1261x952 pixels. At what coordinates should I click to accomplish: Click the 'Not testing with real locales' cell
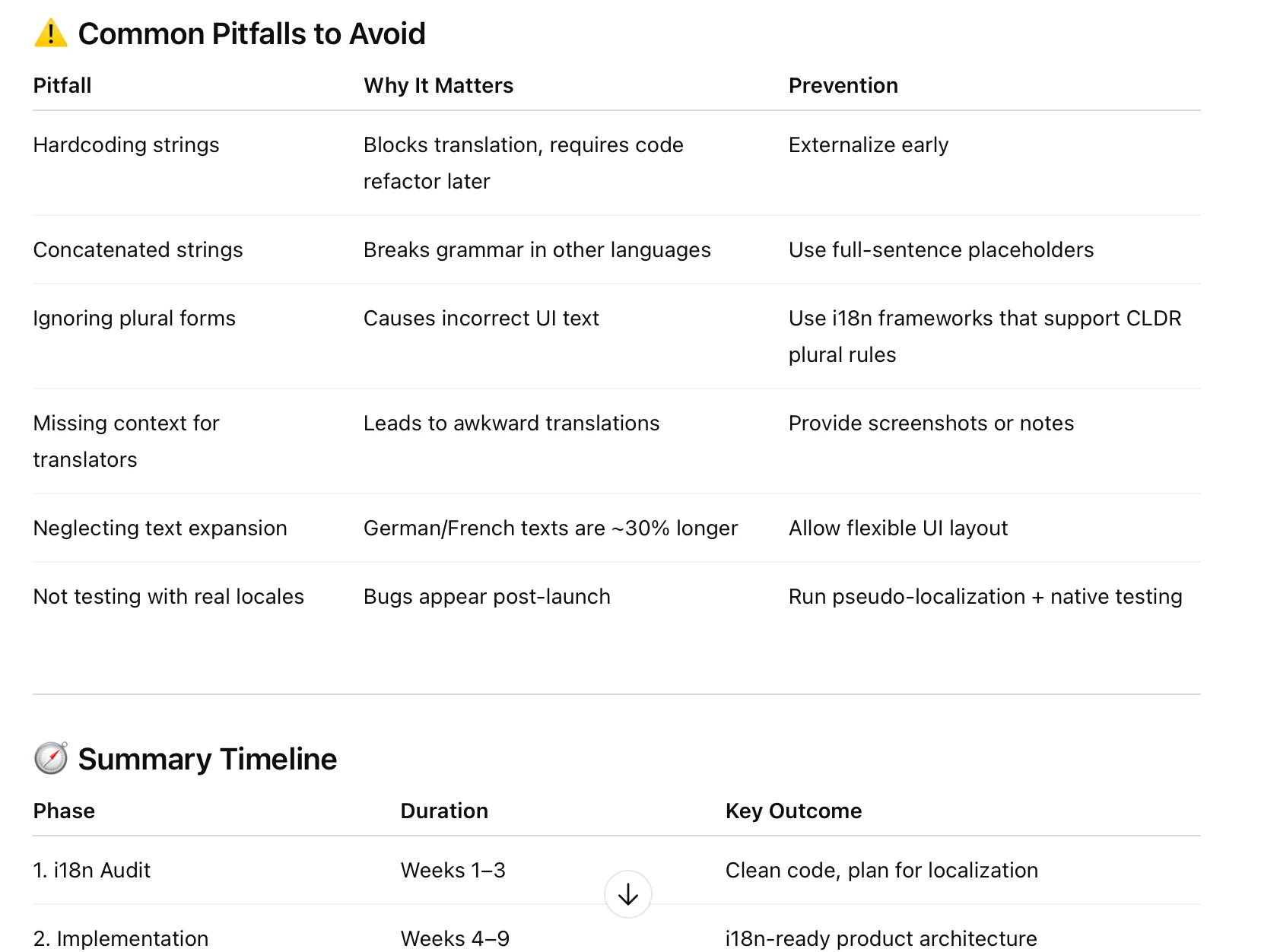[x=168, y=596]
